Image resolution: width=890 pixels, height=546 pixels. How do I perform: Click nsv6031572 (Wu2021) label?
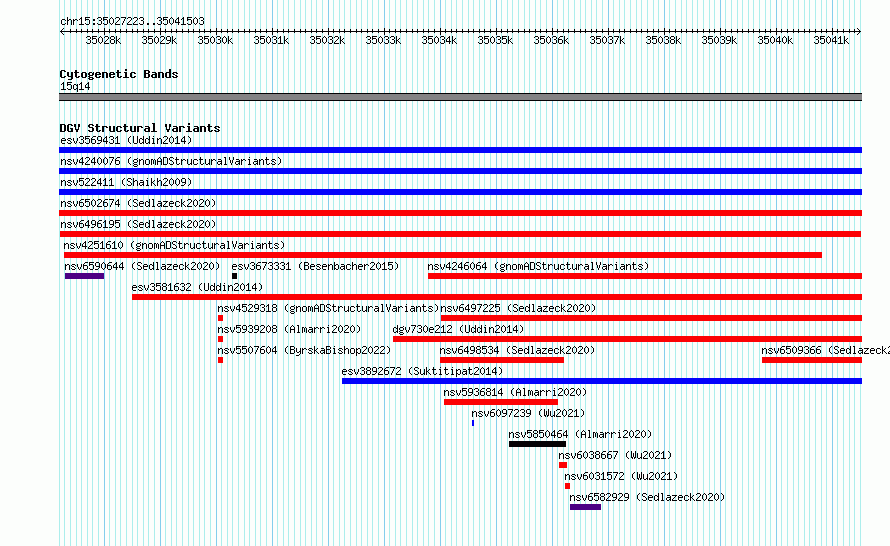621,476
